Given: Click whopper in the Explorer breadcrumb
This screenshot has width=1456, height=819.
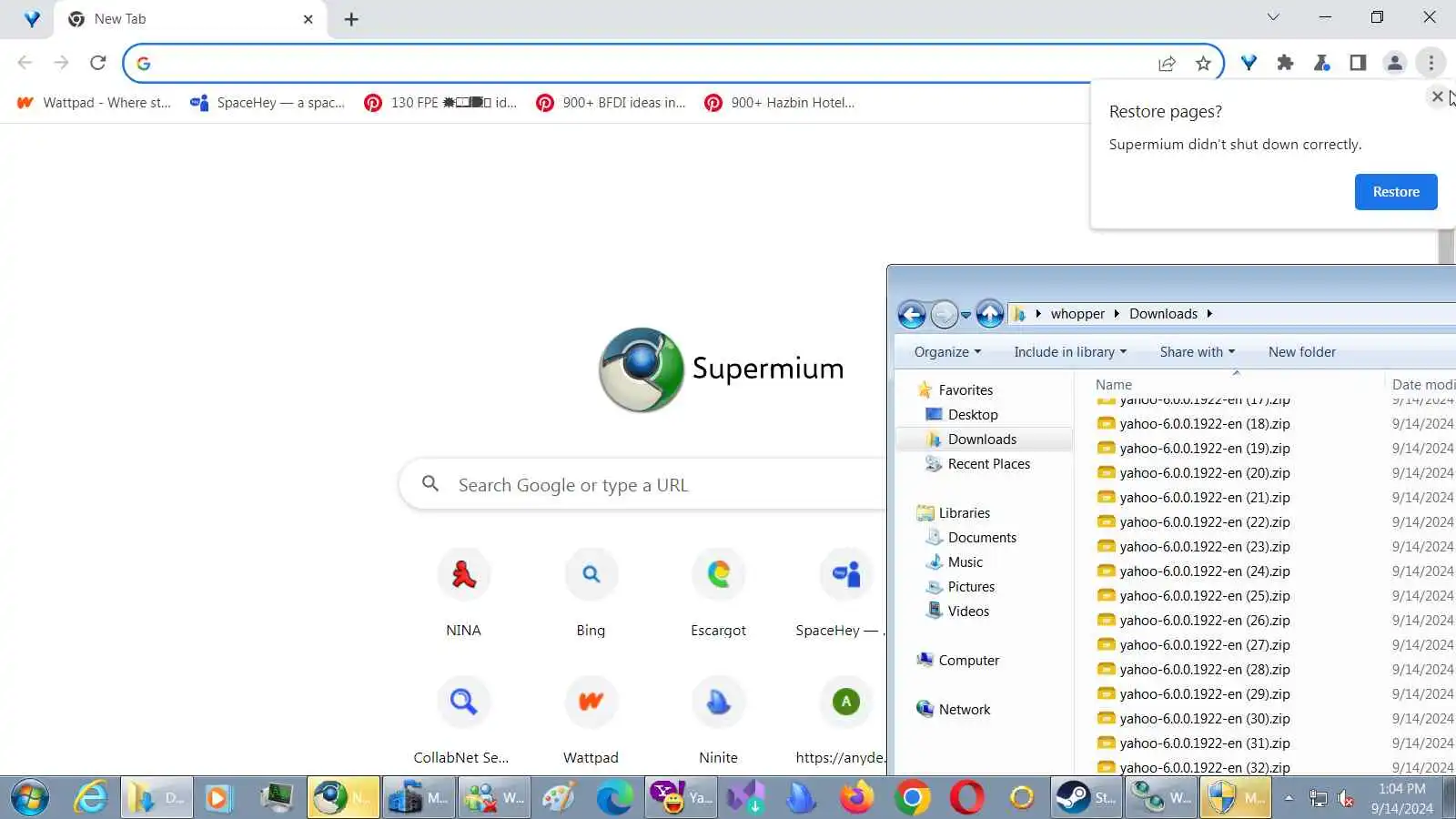Looking at the screenshot, I should (1077, 314).
